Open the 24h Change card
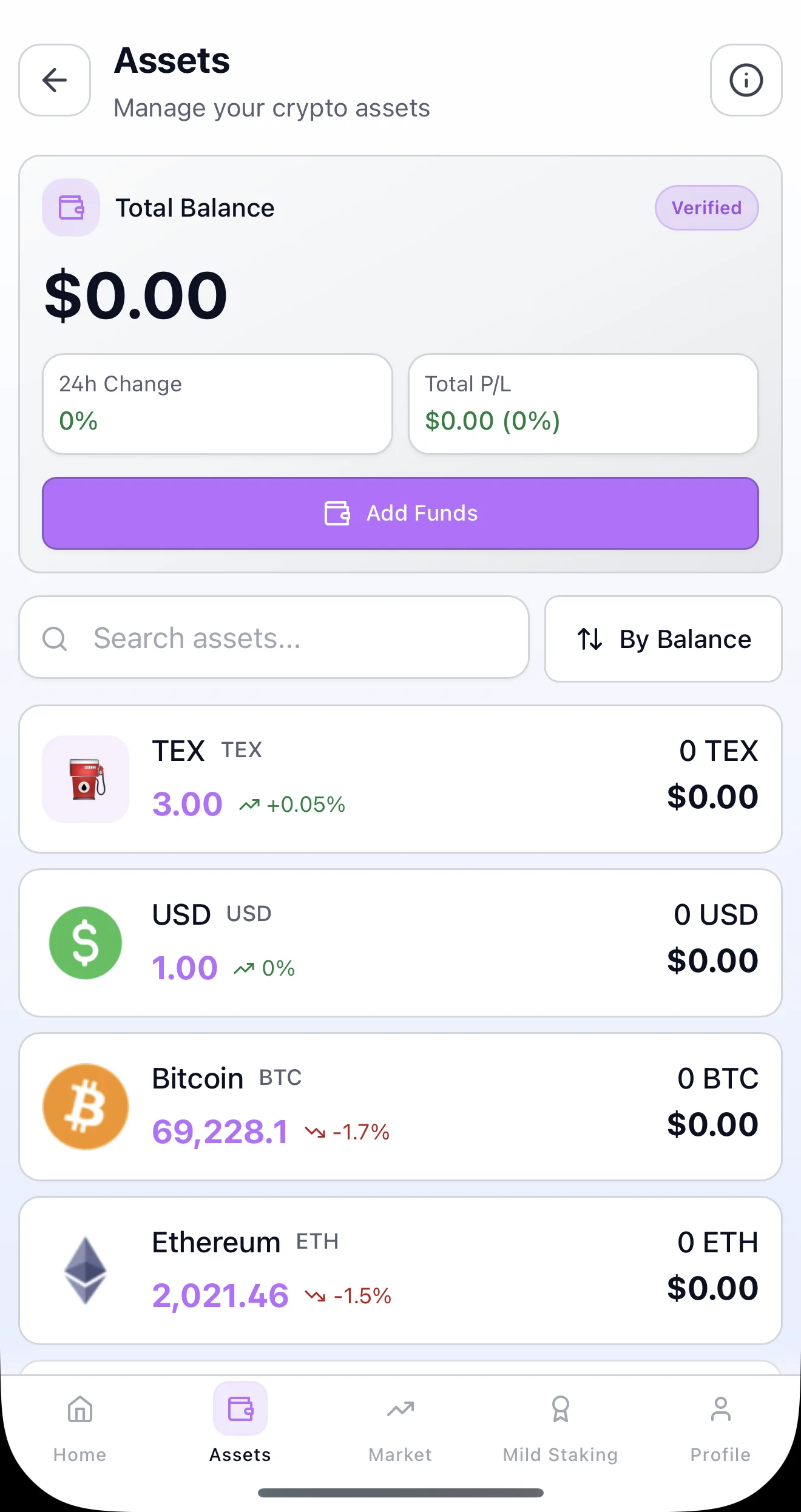Screen dimensions: 801x1512 point(217,404)
